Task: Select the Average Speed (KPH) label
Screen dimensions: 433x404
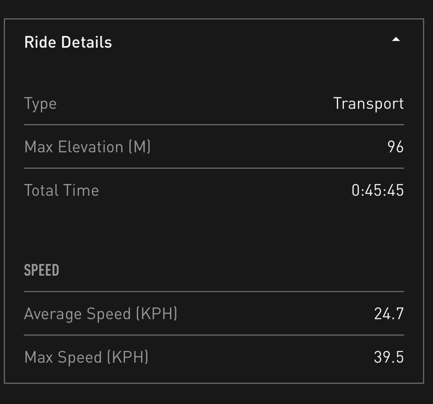Action: (x=101, y=314)
